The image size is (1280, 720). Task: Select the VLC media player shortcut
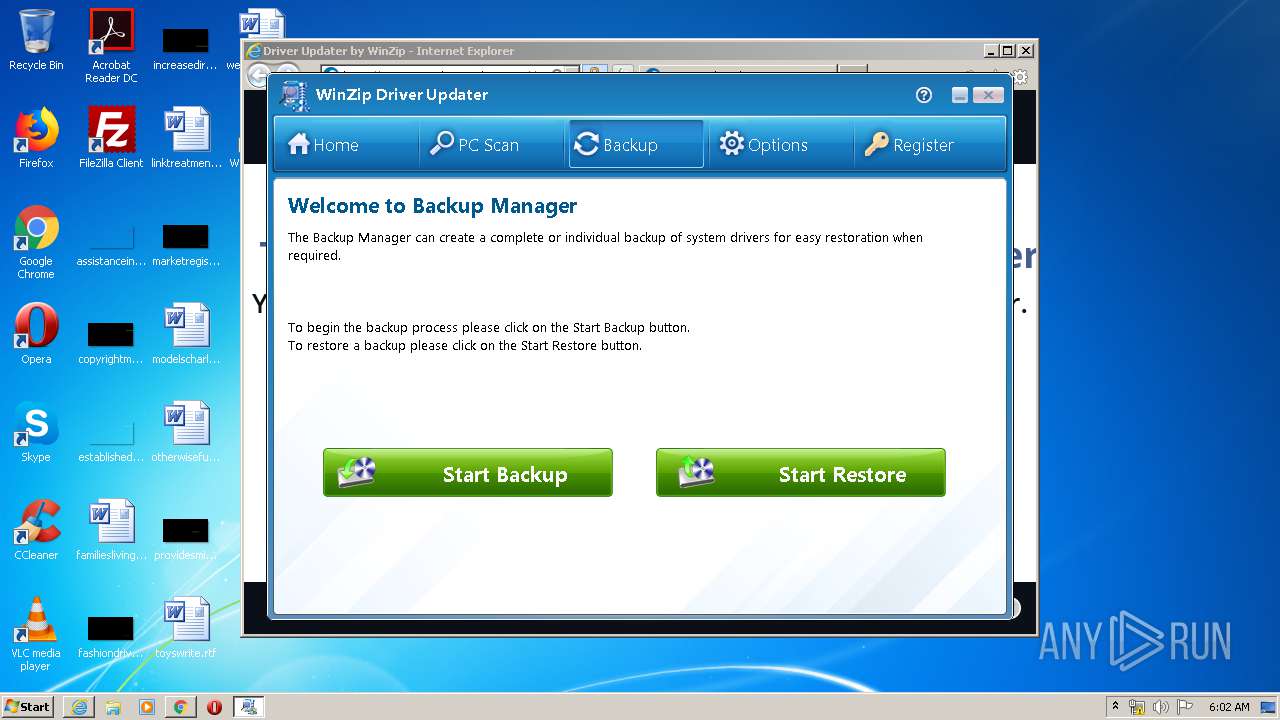[x=36, y=634]
